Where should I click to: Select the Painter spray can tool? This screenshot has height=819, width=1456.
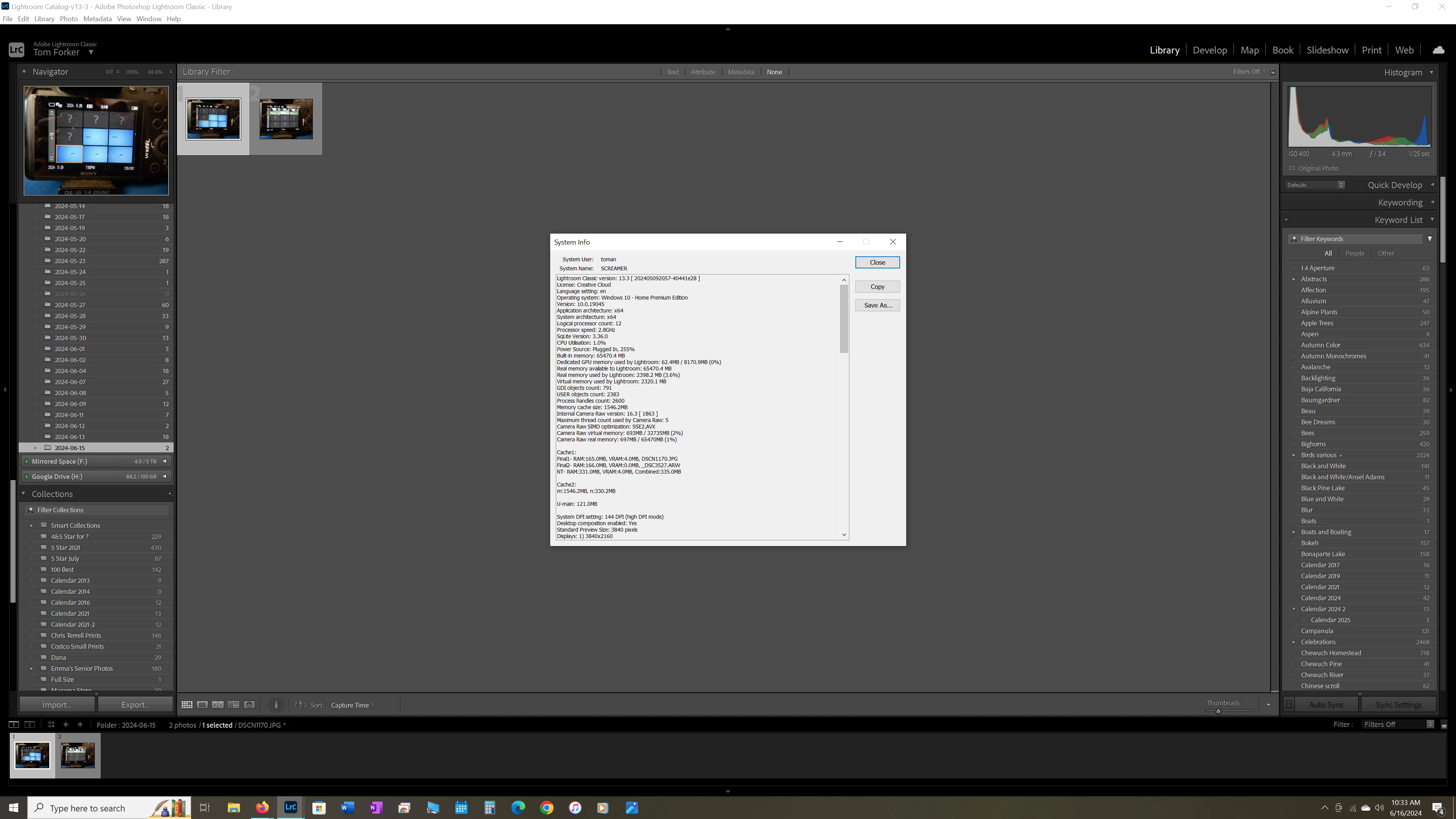(x=276, y=705)
